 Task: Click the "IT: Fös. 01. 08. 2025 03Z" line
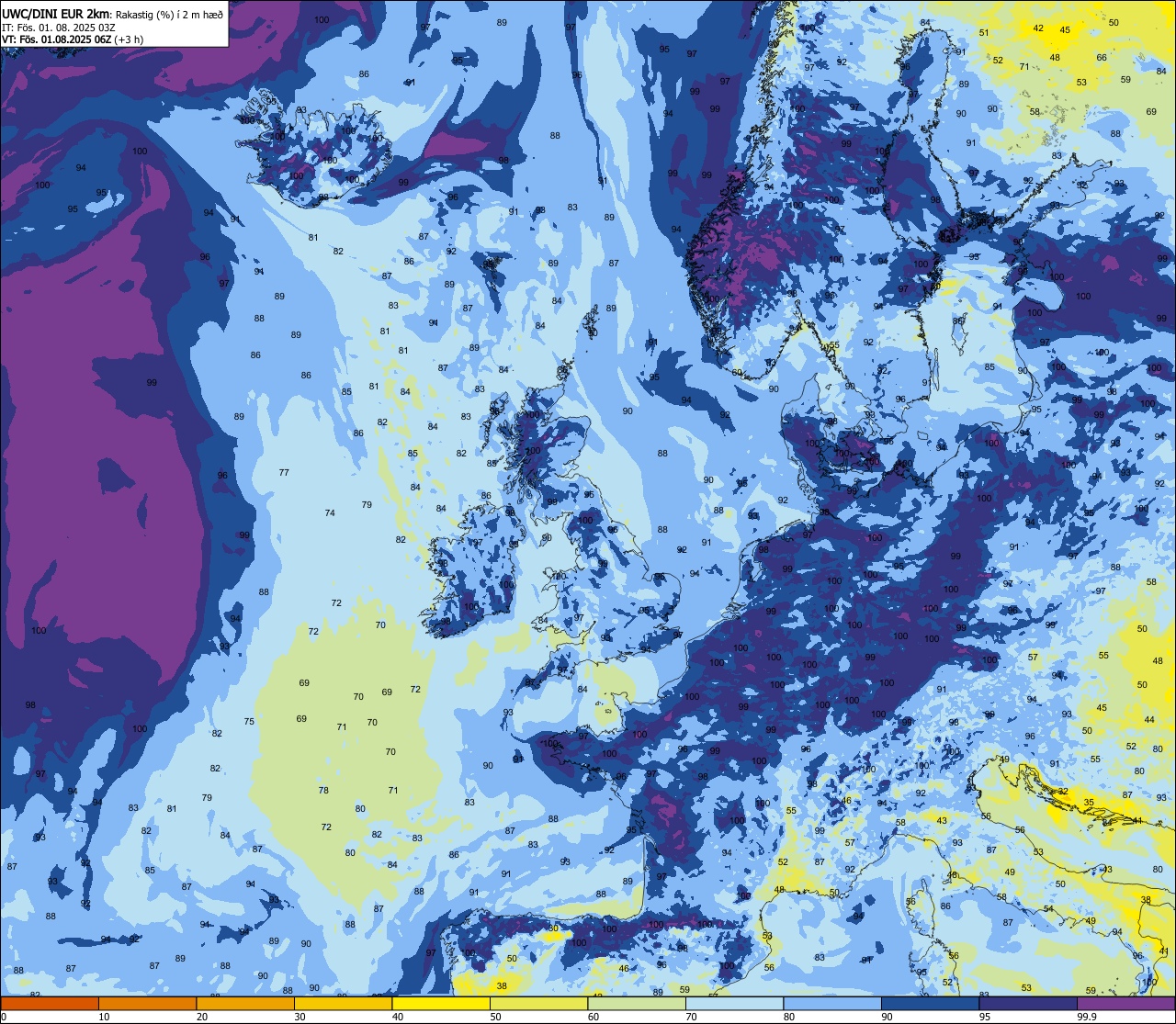pos(58,28)
